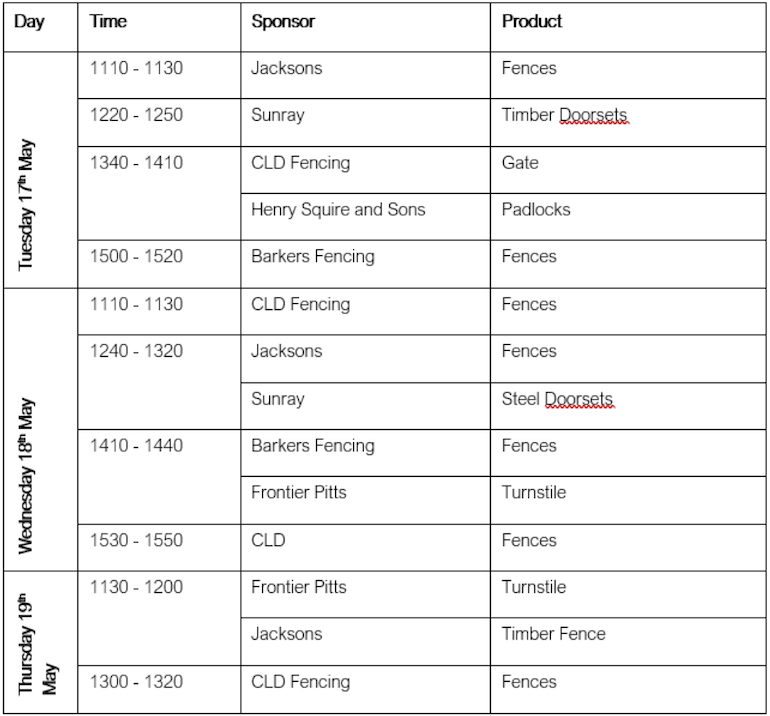Click the Time column header cell
Screen dimensions: 770x716
[x=159, y=27]
